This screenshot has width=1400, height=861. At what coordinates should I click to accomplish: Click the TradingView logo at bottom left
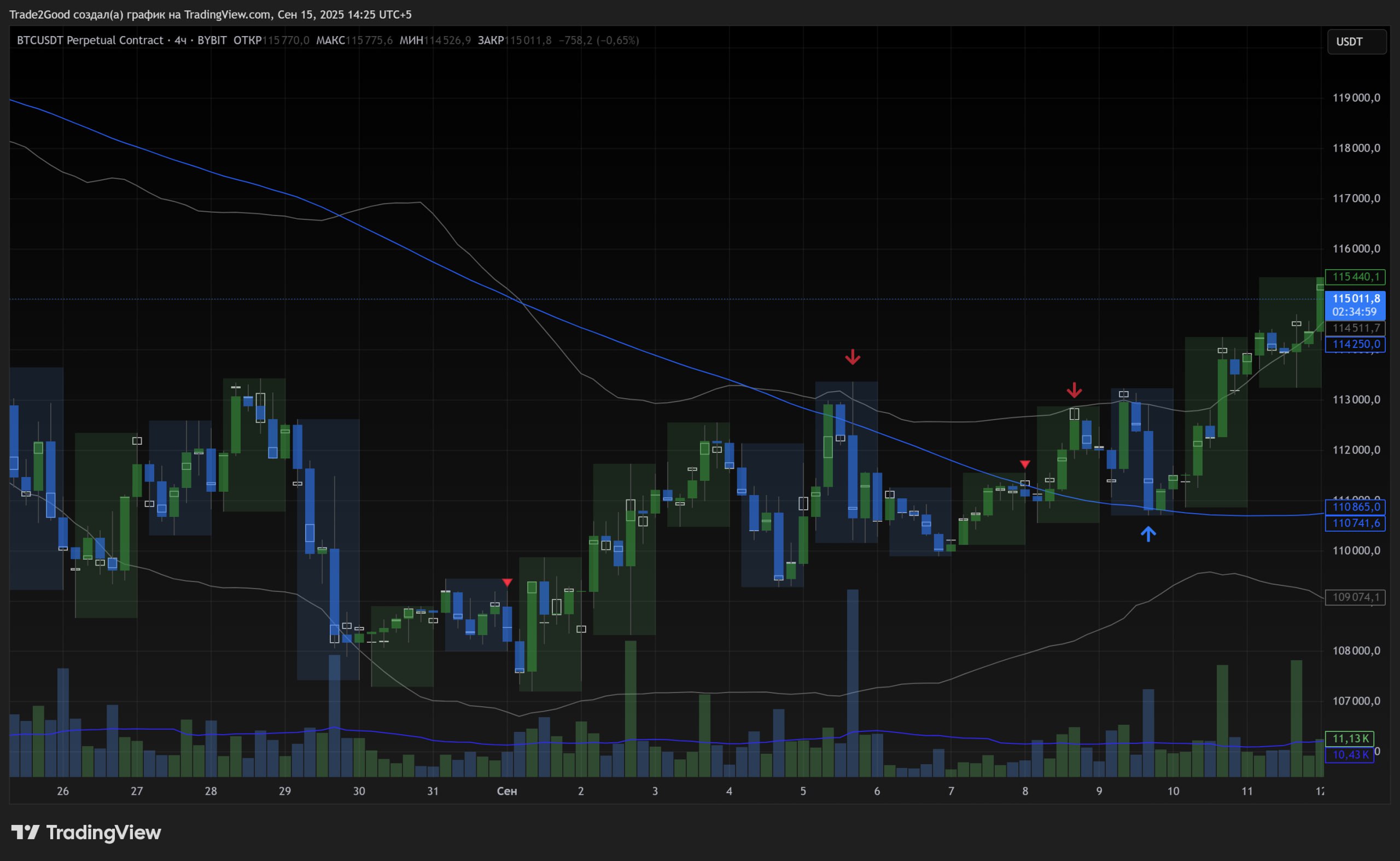pyautogui.click(x=86, y=833)
